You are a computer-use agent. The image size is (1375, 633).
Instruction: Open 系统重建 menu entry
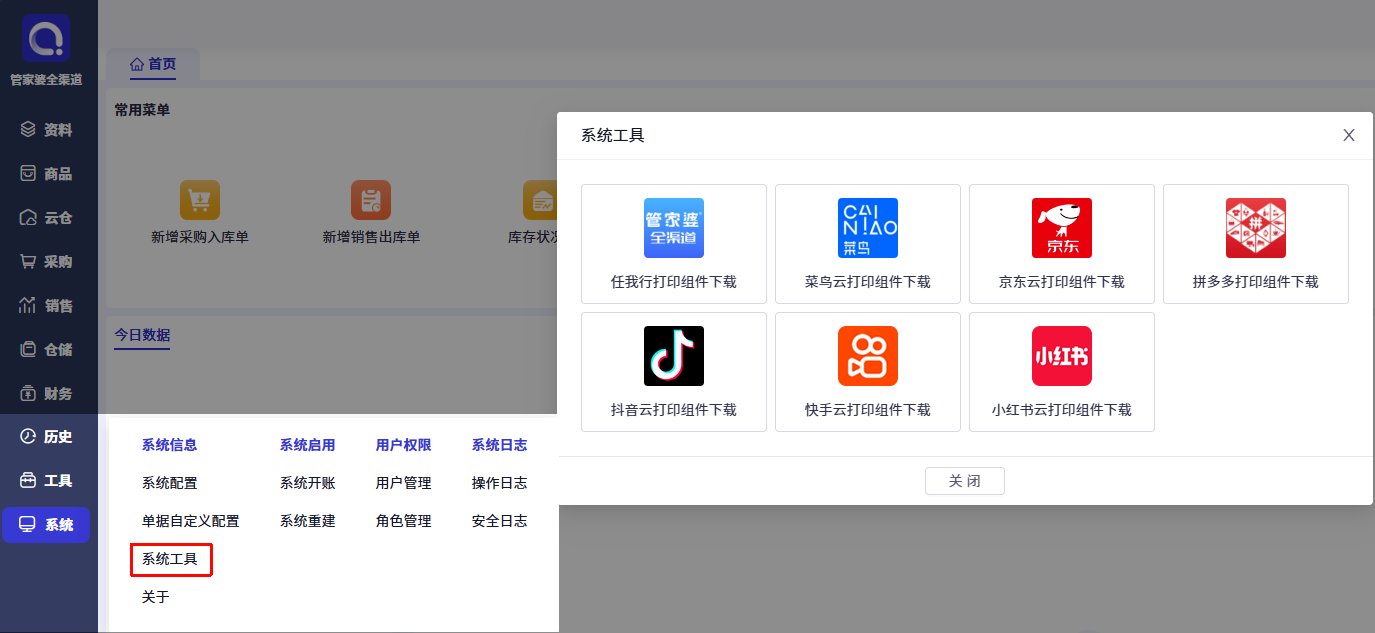tap(308, 521)
